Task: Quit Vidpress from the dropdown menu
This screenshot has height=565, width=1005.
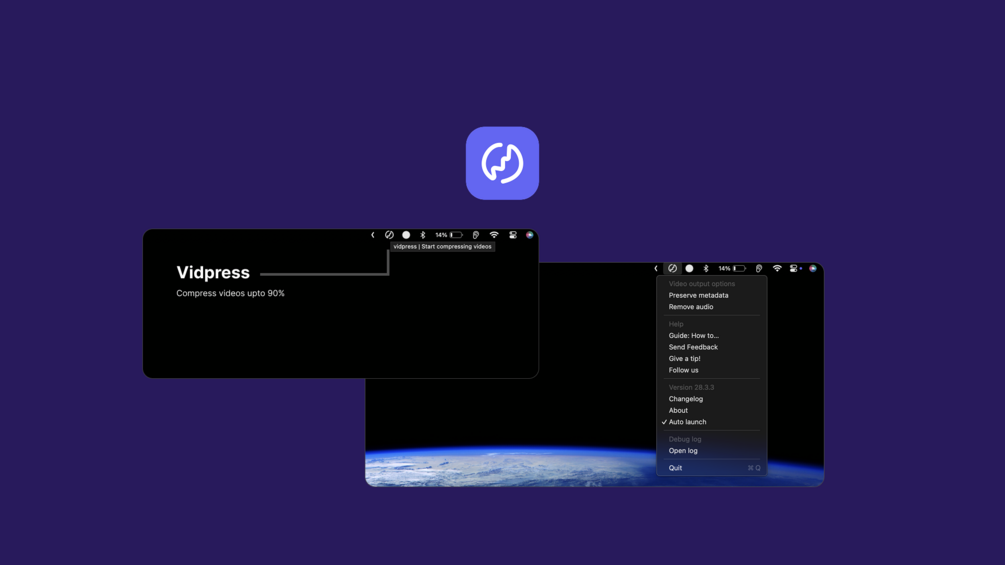Action: tap(711, 468)
